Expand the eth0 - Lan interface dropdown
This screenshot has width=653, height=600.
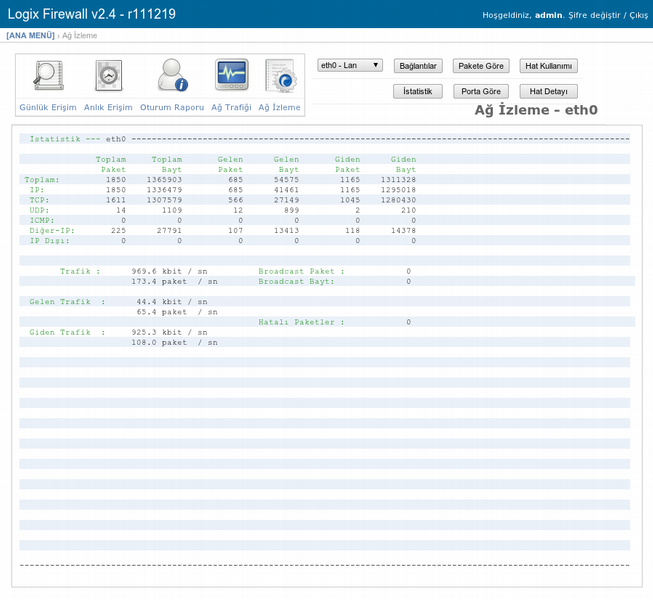(350, 65)
